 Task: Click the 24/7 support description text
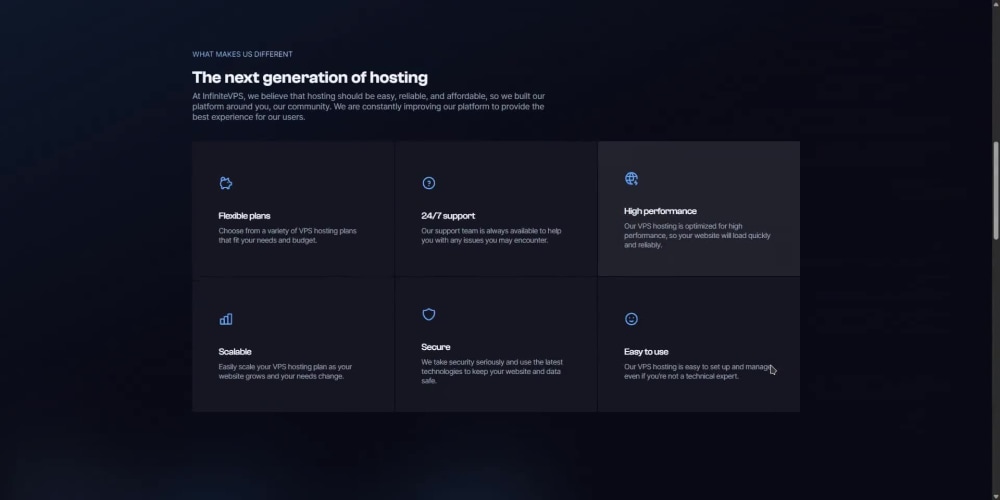point(491,235)
